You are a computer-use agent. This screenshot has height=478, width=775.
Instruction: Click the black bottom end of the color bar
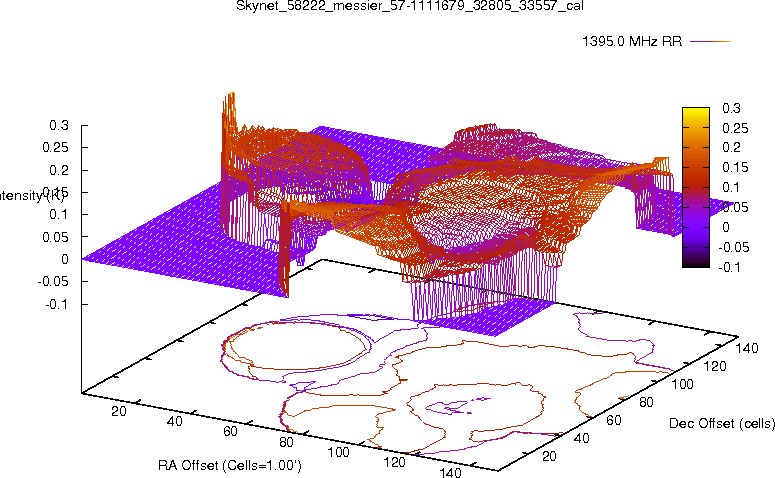[x=696, y=264]
